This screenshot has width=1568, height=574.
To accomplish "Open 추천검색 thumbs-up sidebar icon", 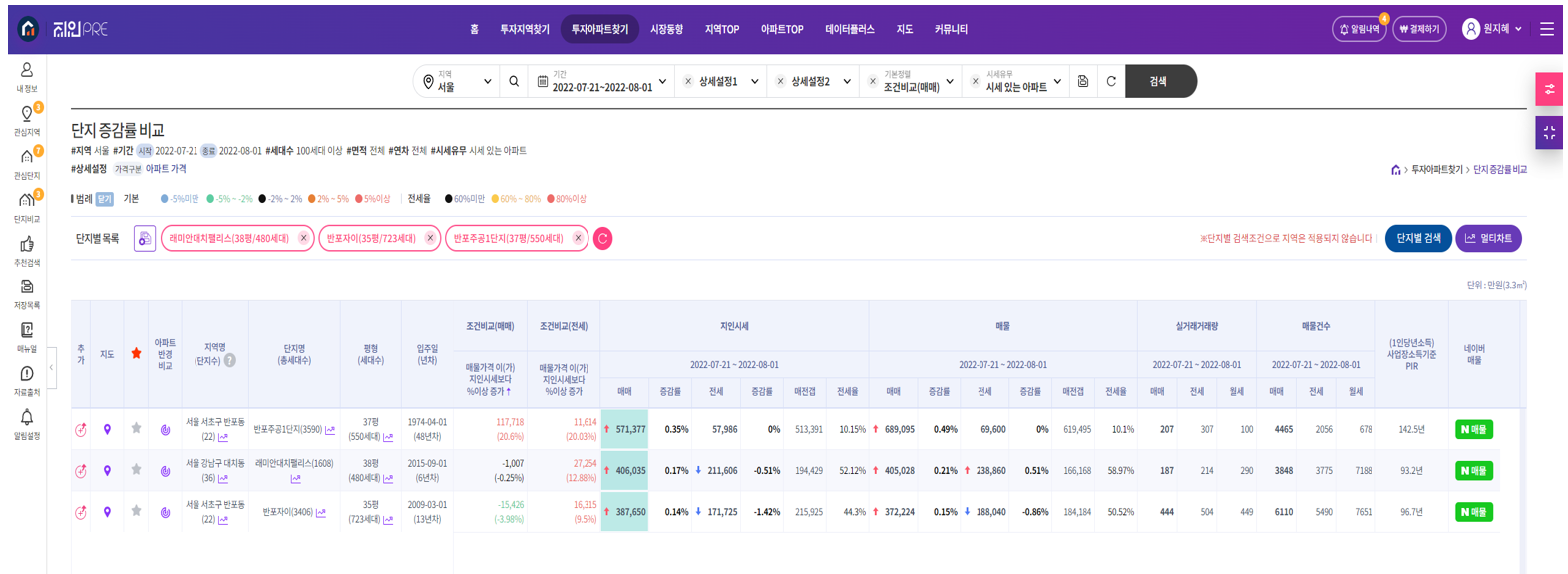I will pyautogui.click(x=27, y=250).
